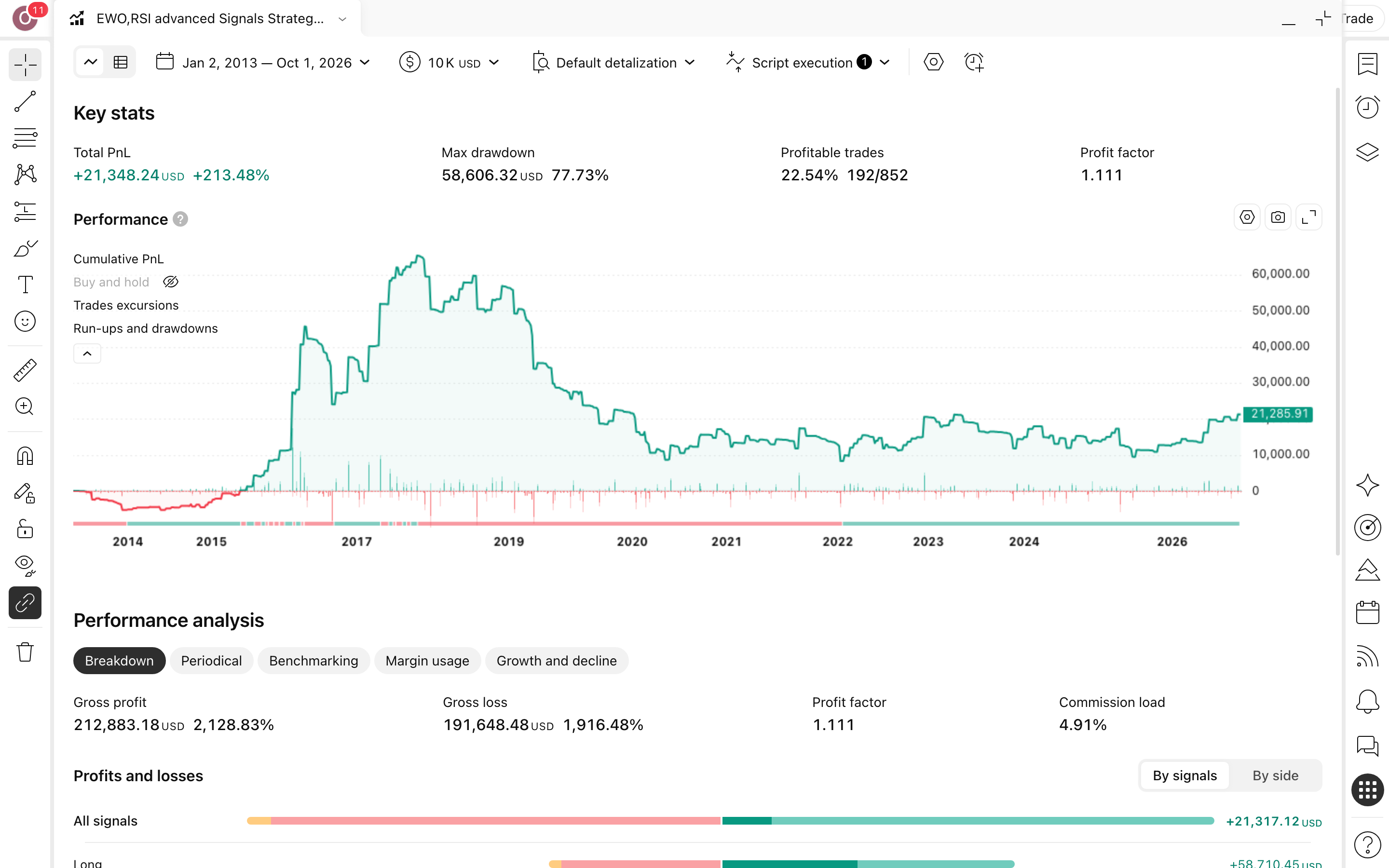This screenshot has width=1389, height=868.
Task: Take a snapshot of performance chart
Action: (1278, 217)
